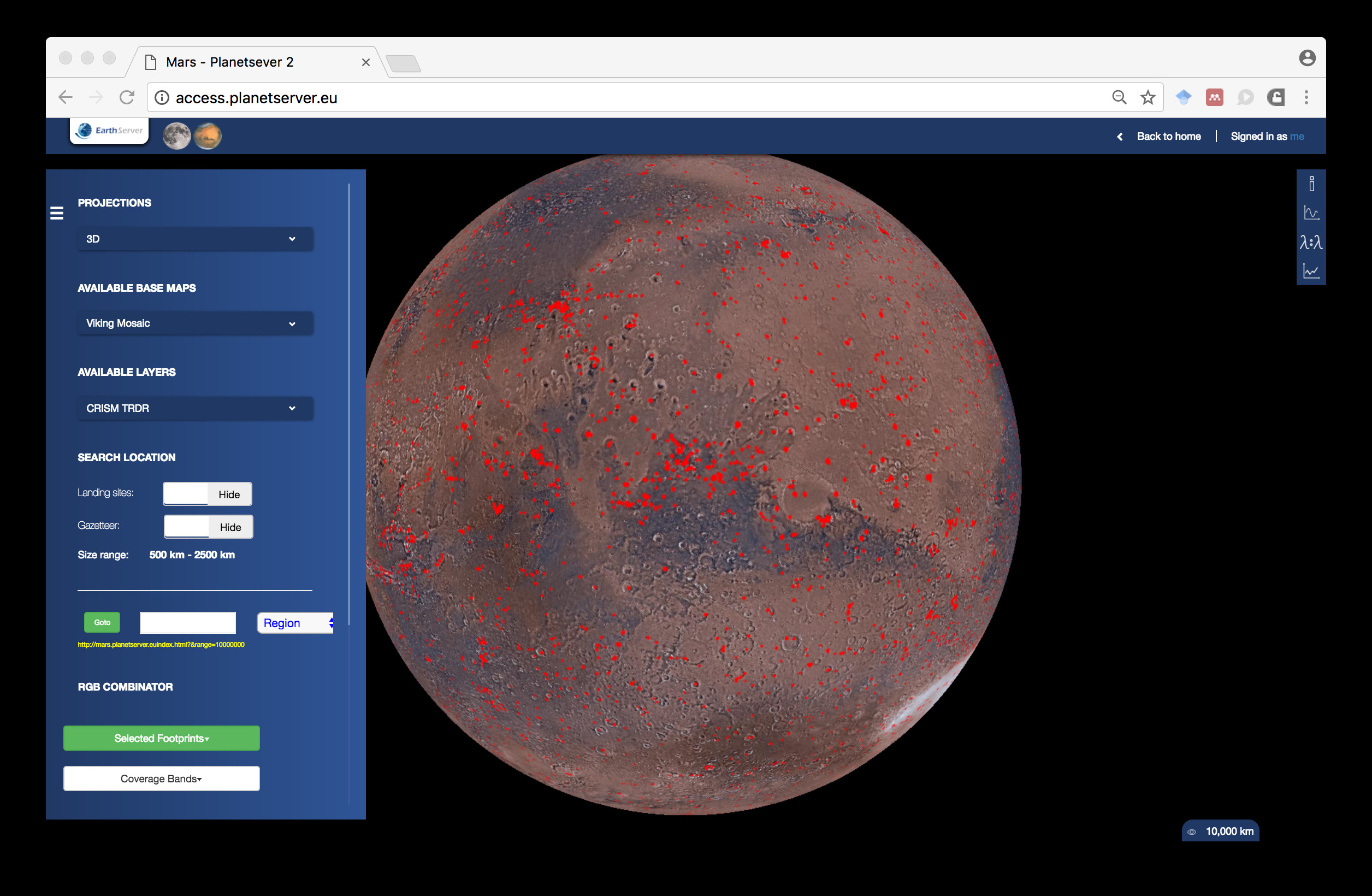Click the hamburger menu icon in sidebar

[56, 213]
